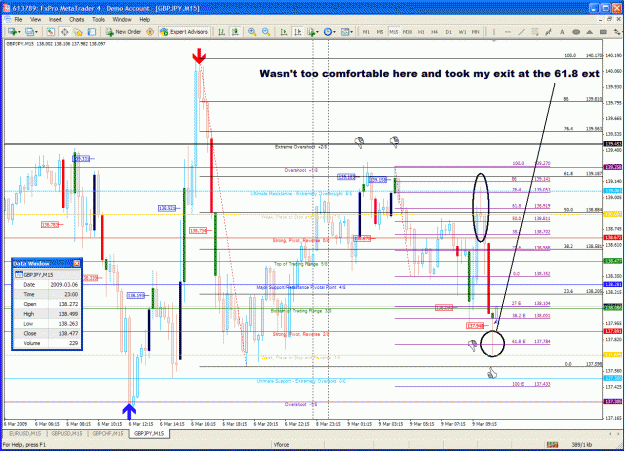Open the Tools menu
This screenshot has width=625, height=451.
tap(98, 19)
